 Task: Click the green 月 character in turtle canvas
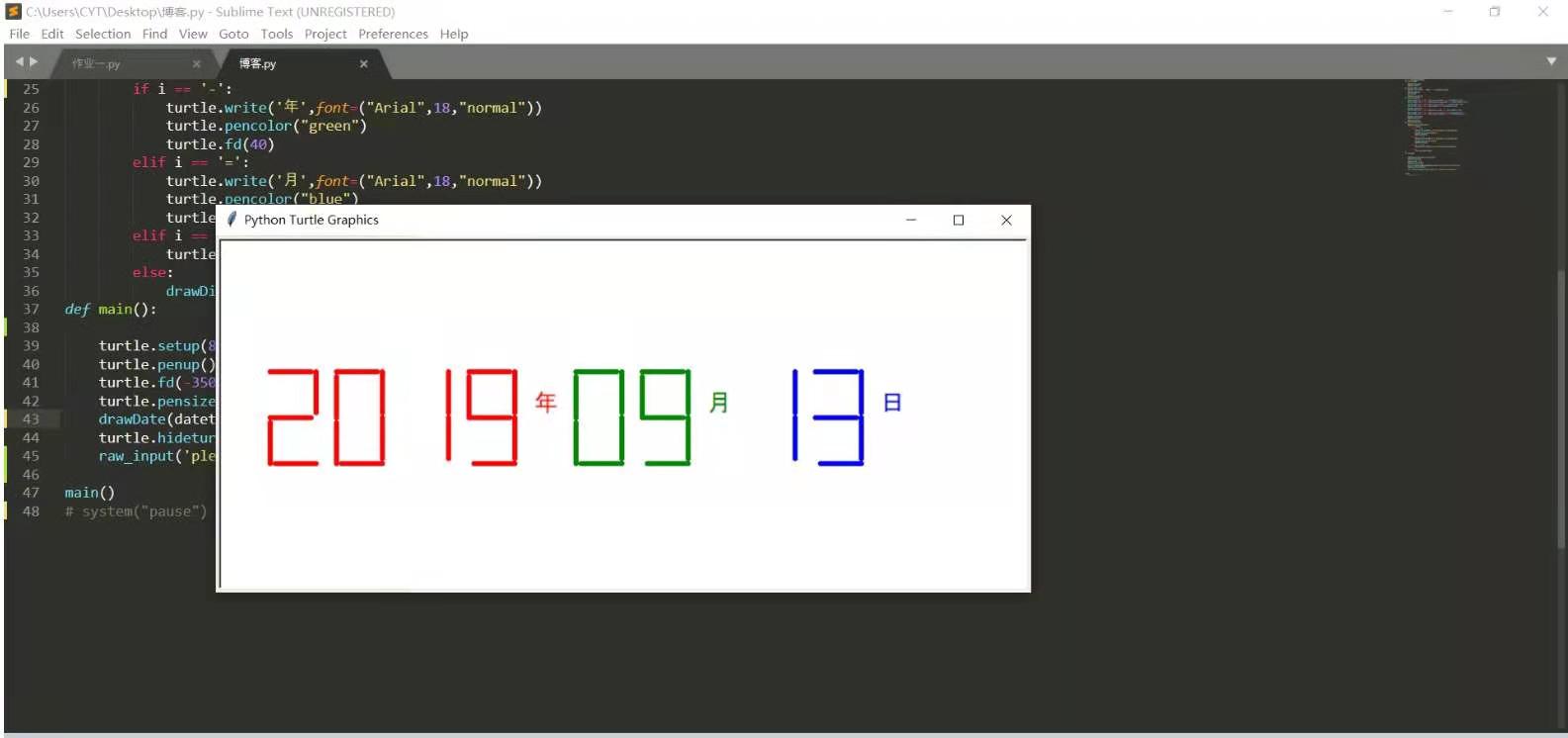pos(719,402)
